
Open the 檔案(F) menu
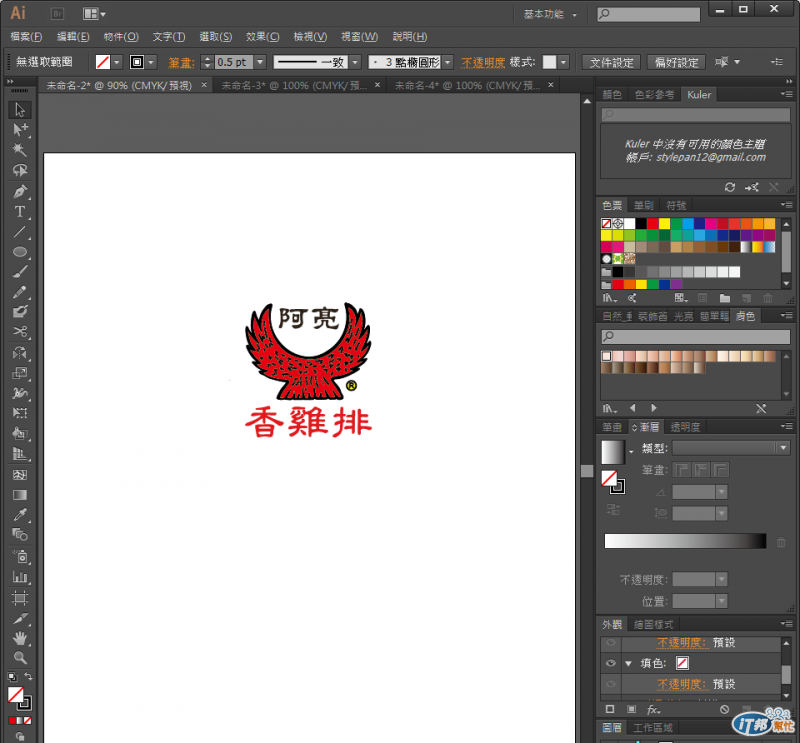(26, 37)
